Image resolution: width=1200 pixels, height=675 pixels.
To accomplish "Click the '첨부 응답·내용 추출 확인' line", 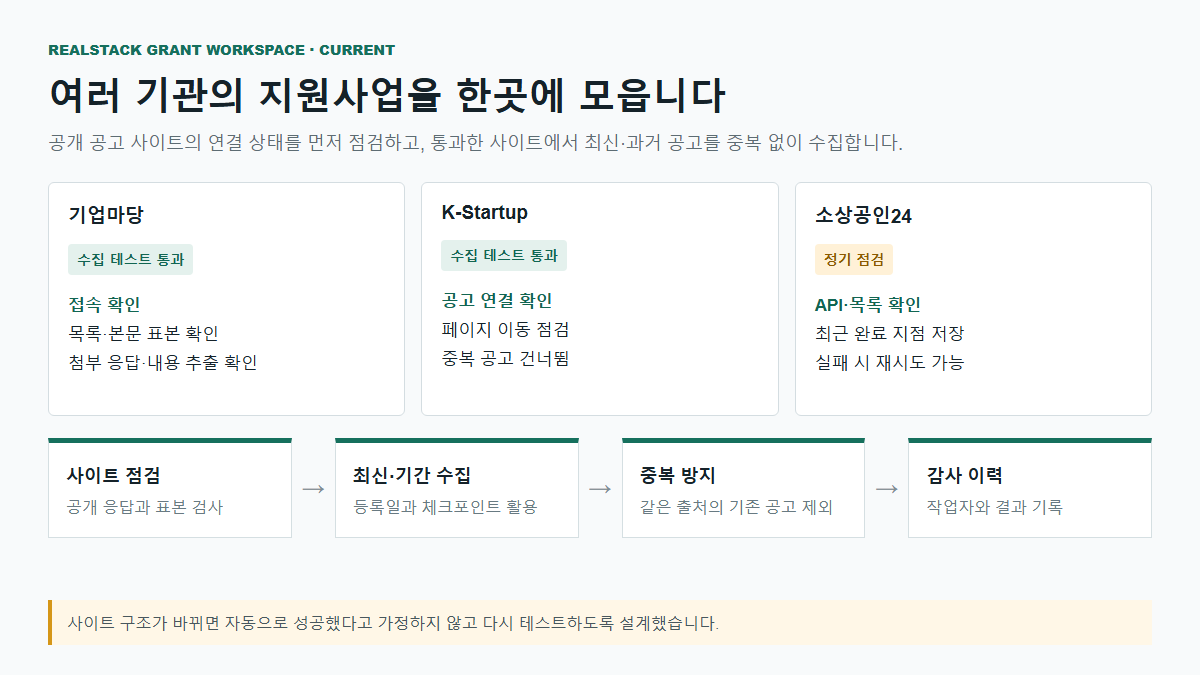I will pos(163,362).
